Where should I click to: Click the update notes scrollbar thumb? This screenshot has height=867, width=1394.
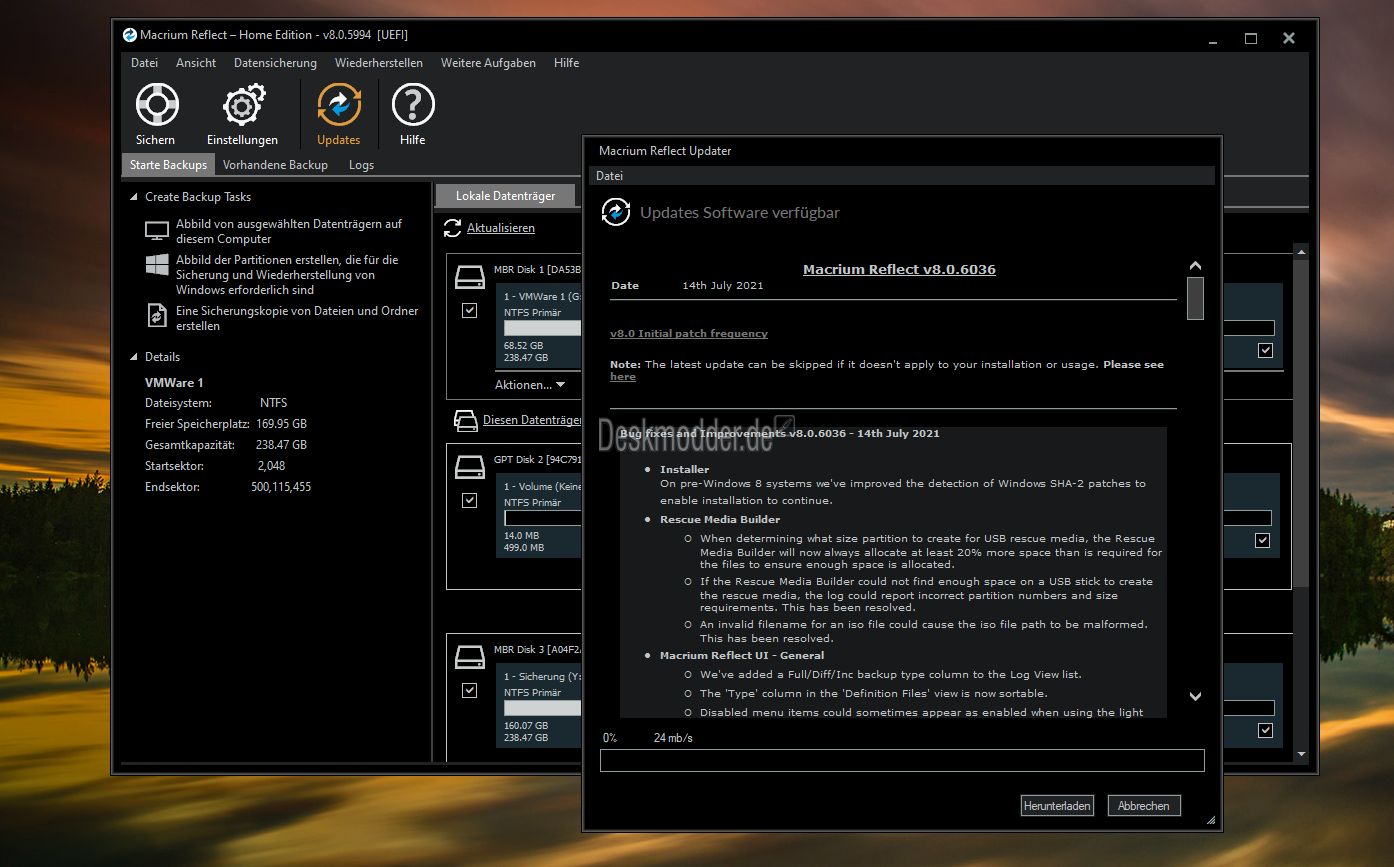(x=1195, y=298)
